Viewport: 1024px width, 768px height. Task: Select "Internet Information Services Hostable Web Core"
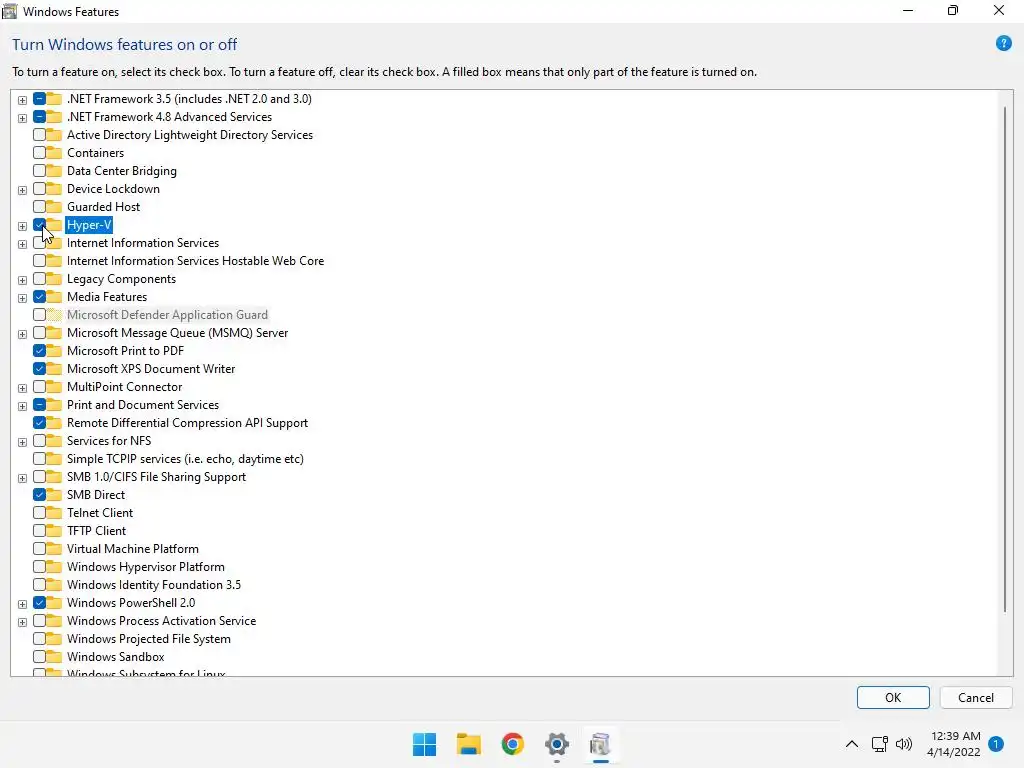point(195,261)
